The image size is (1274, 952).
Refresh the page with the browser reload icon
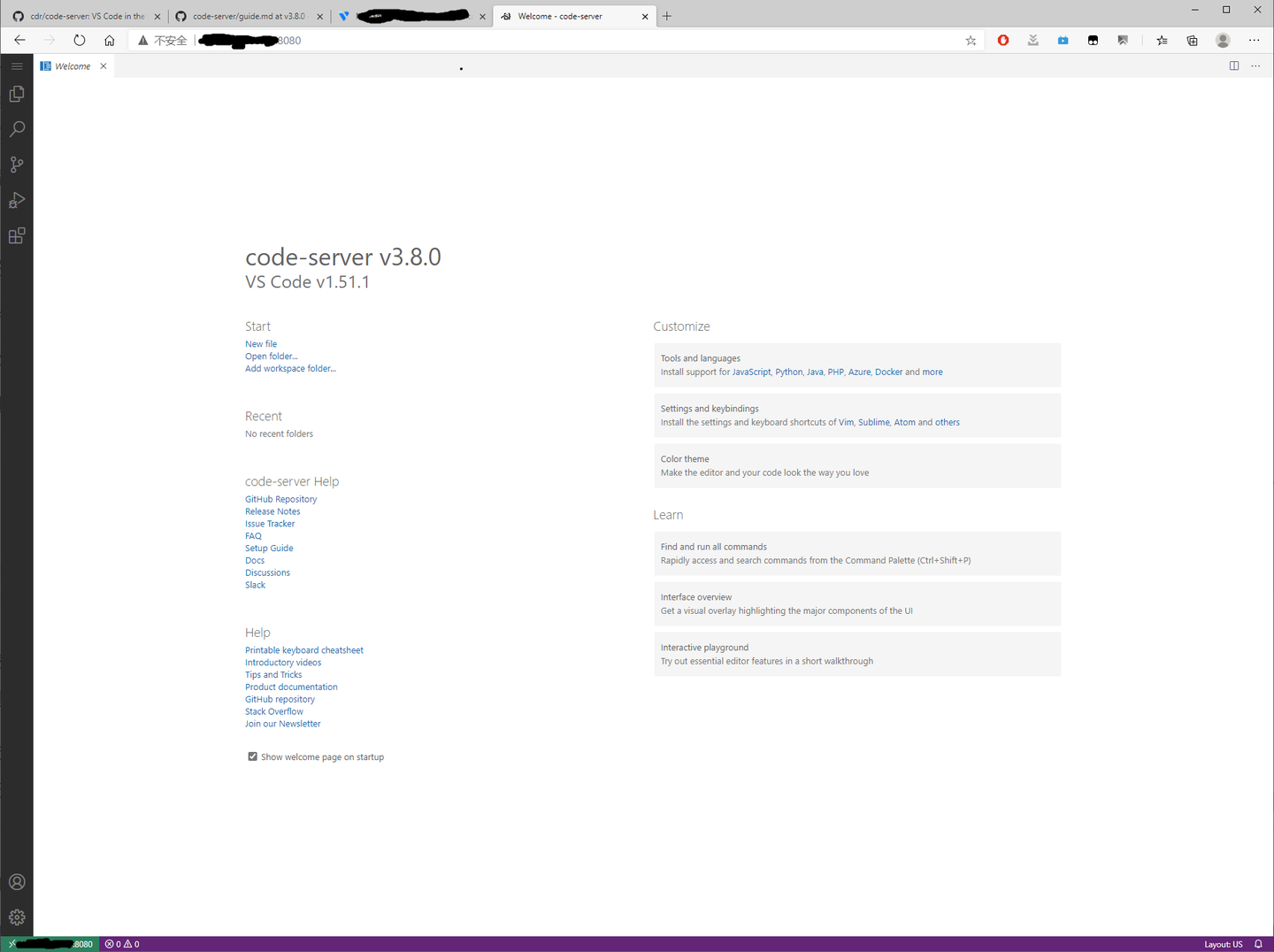80,40
